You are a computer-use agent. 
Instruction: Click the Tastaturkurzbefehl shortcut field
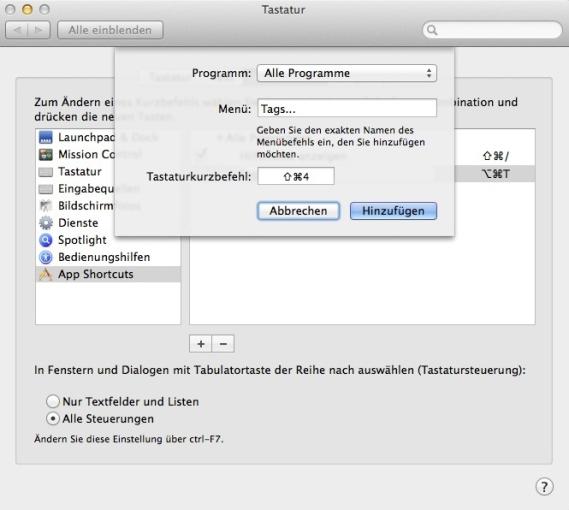296,176
